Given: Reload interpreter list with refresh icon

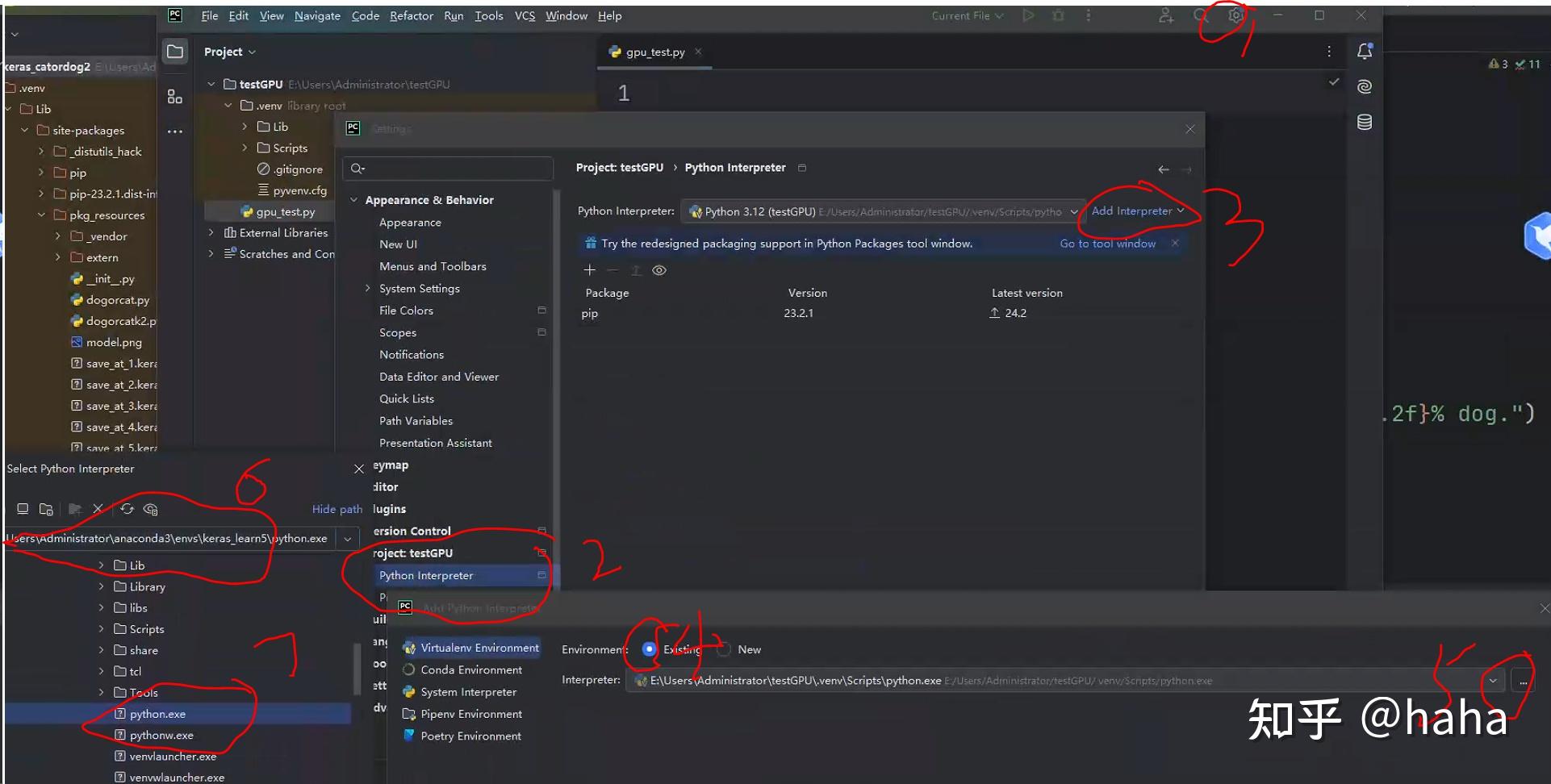Looking at the screenshot, I should [127, 509].
